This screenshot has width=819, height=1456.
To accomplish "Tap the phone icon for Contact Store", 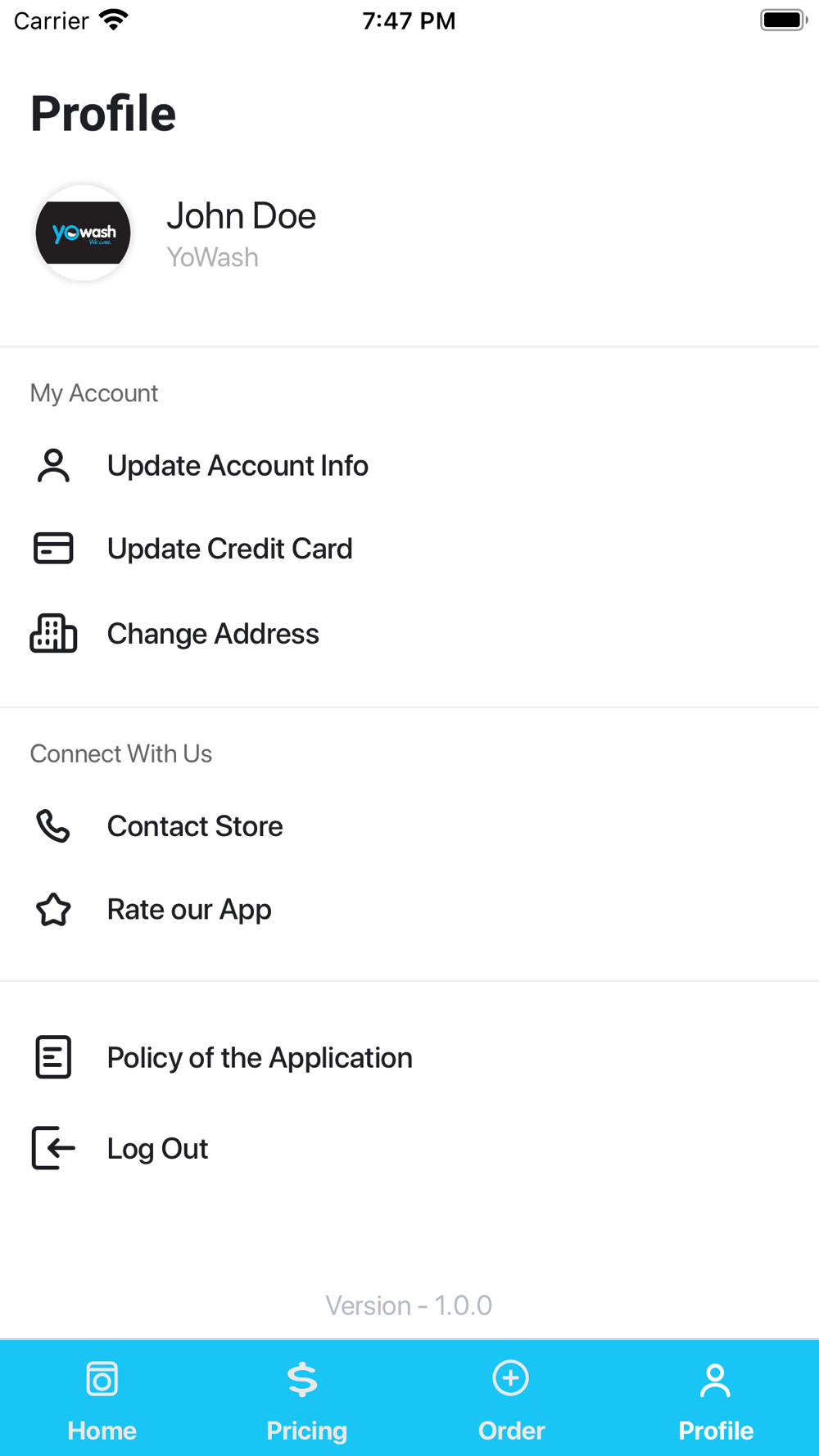I will click(53, 826).
